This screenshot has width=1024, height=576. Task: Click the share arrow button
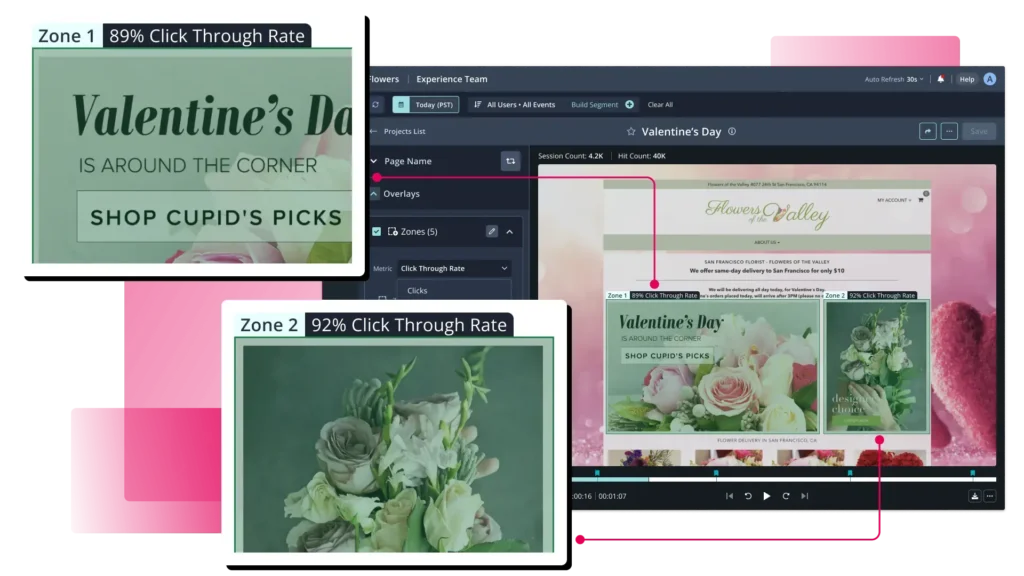[x=928, y=131]
